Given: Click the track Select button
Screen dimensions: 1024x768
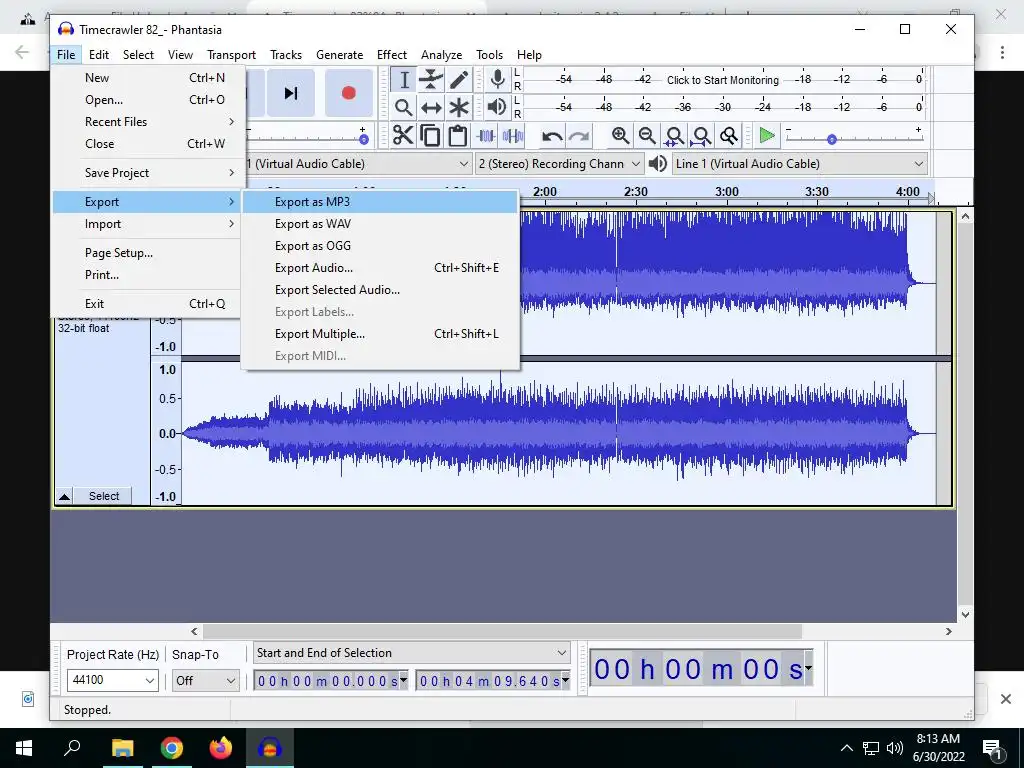Looking at the screenshot, I should pyautogui.click(x=103, y=496).
